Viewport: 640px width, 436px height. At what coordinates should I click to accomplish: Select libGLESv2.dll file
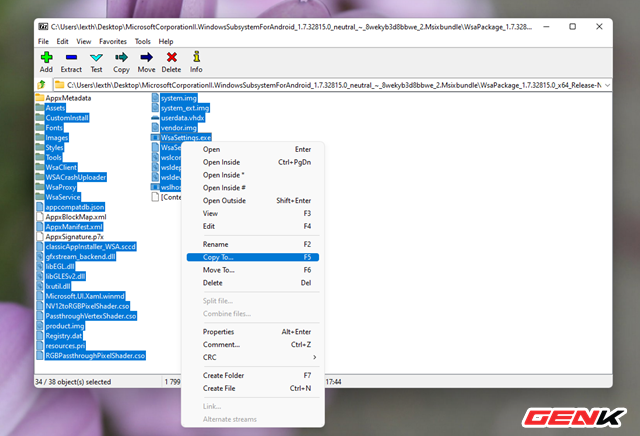tap(65, 276)
